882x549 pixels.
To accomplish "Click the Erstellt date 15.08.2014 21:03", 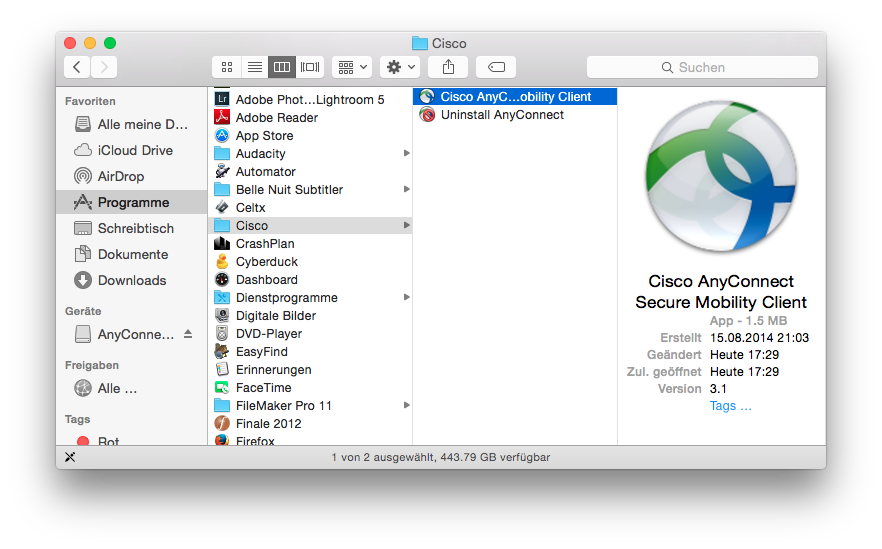I will click(x=759, y=338).
